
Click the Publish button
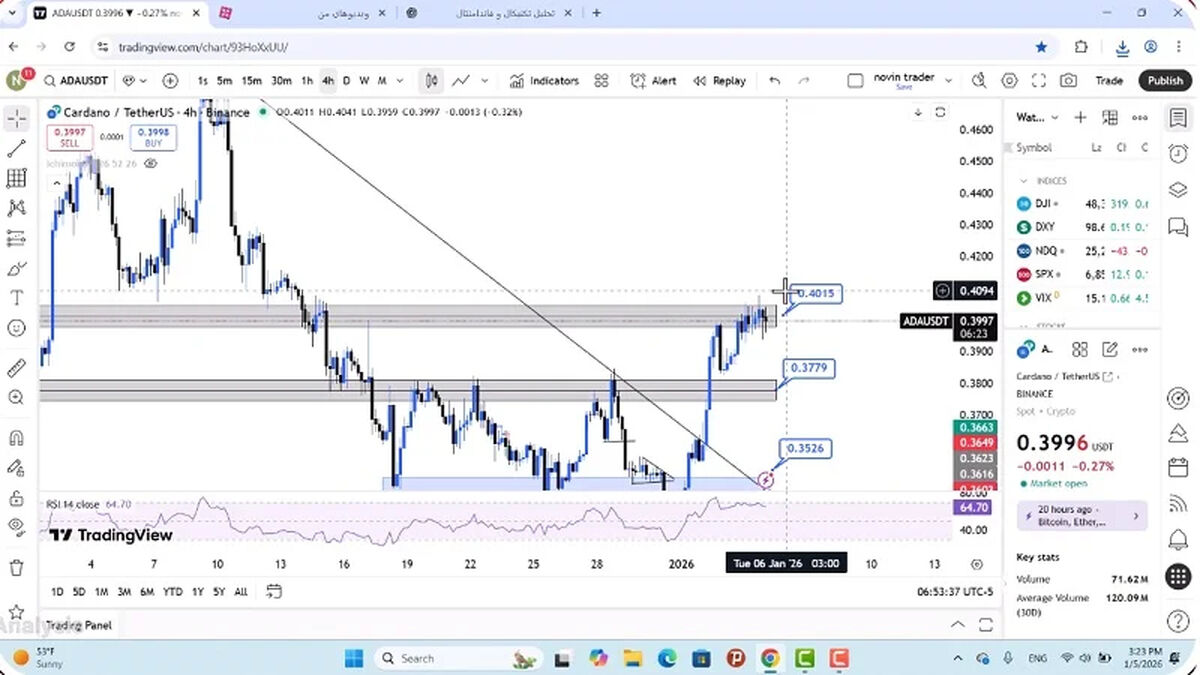(x=1165, y=81)
